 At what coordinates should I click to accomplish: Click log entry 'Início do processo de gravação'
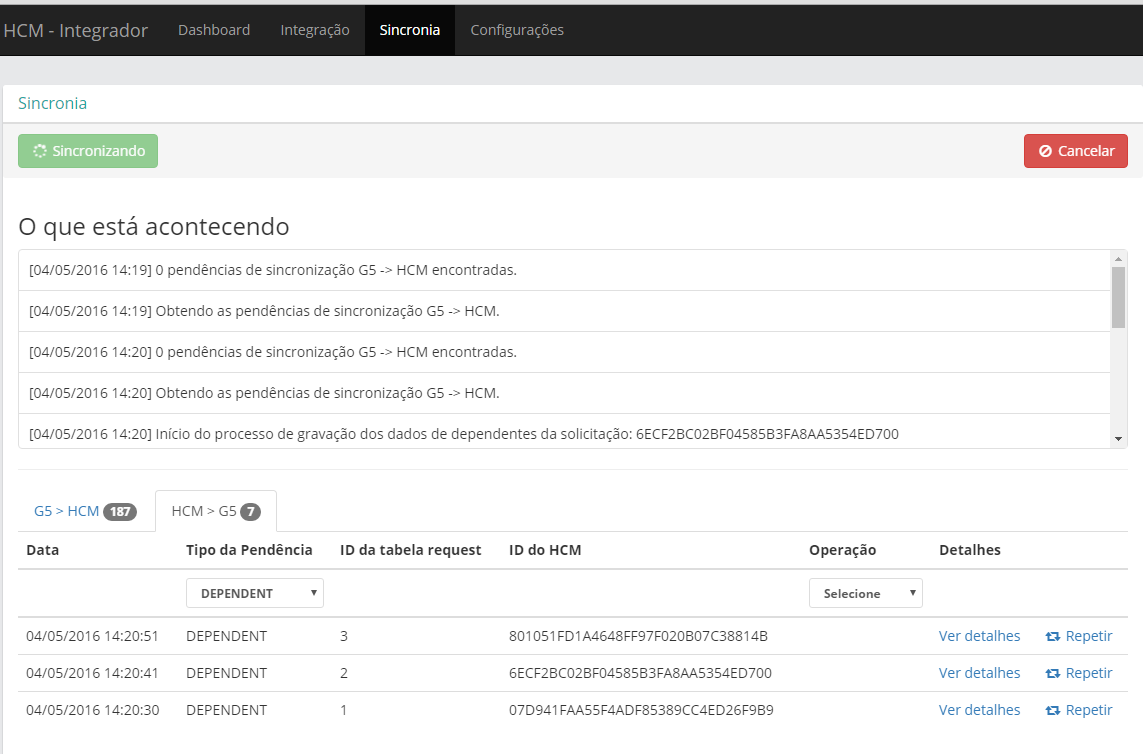point(564,432)
